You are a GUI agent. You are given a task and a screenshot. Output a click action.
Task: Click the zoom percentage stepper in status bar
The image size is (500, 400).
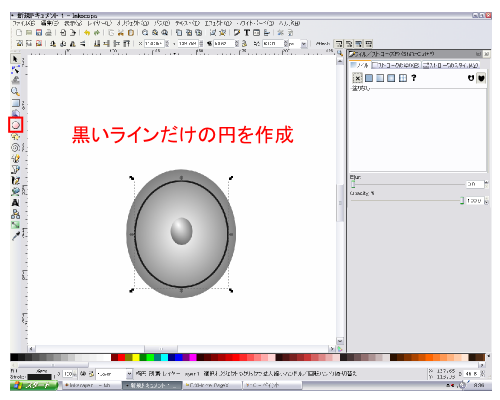[482, 374]
